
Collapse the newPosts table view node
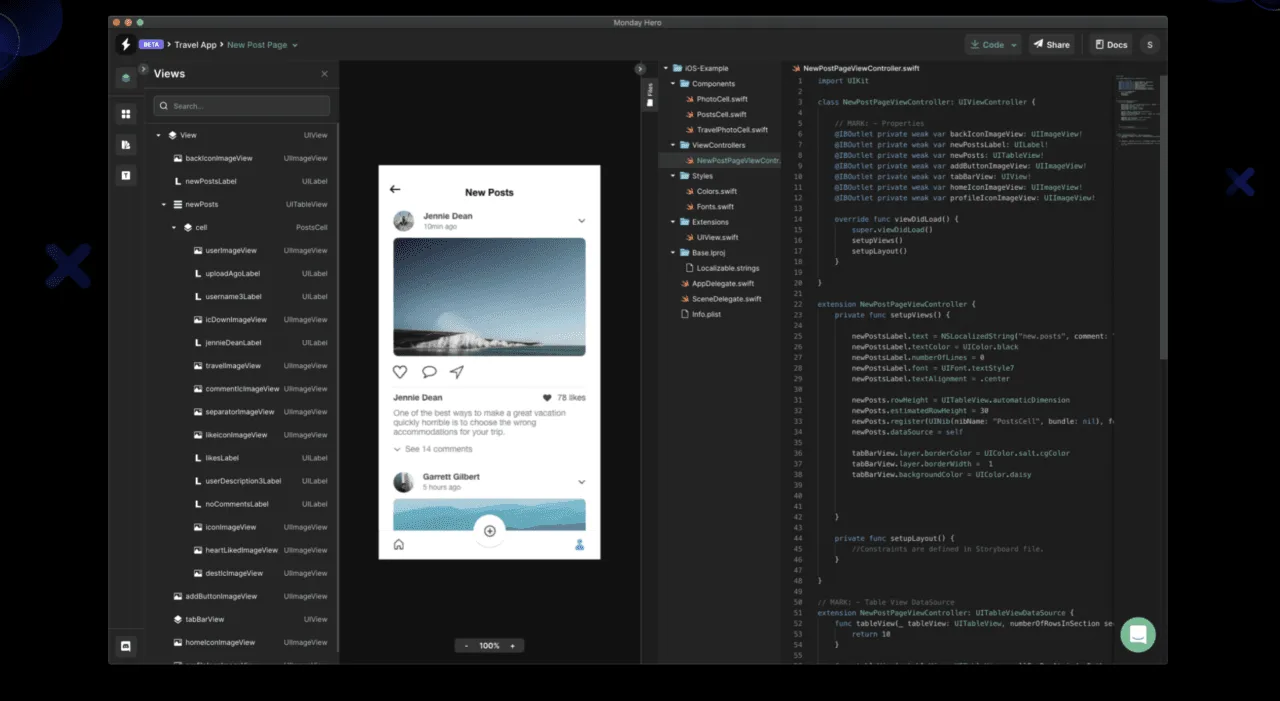pyautogui.click(x=165, y=204)
